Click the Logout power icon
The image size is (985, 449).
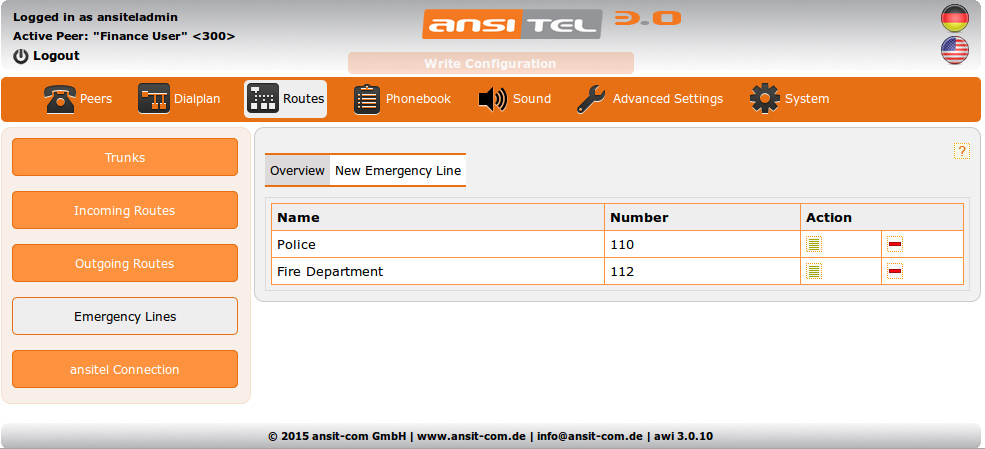pyautogui.click(x=21, y=56)
